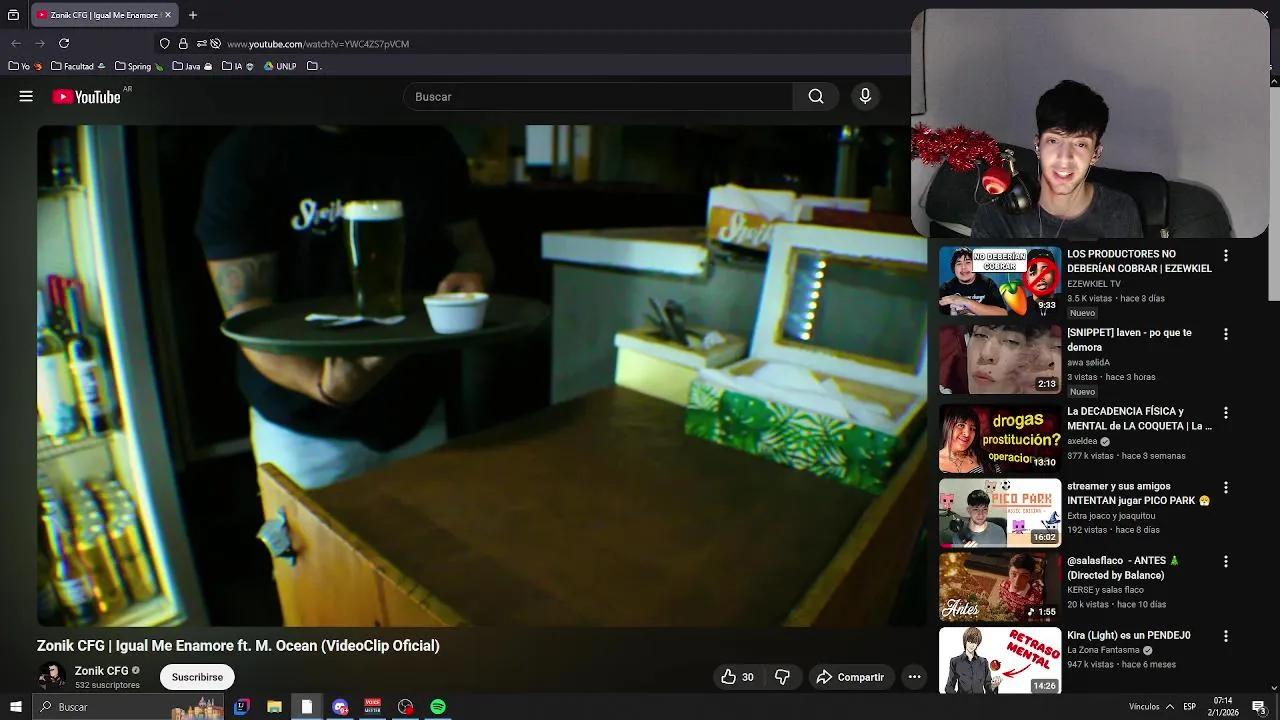Share the video using Compartir
This screenshot has width=1280, height=720.
pyautogui.click(x=850, y=677)
